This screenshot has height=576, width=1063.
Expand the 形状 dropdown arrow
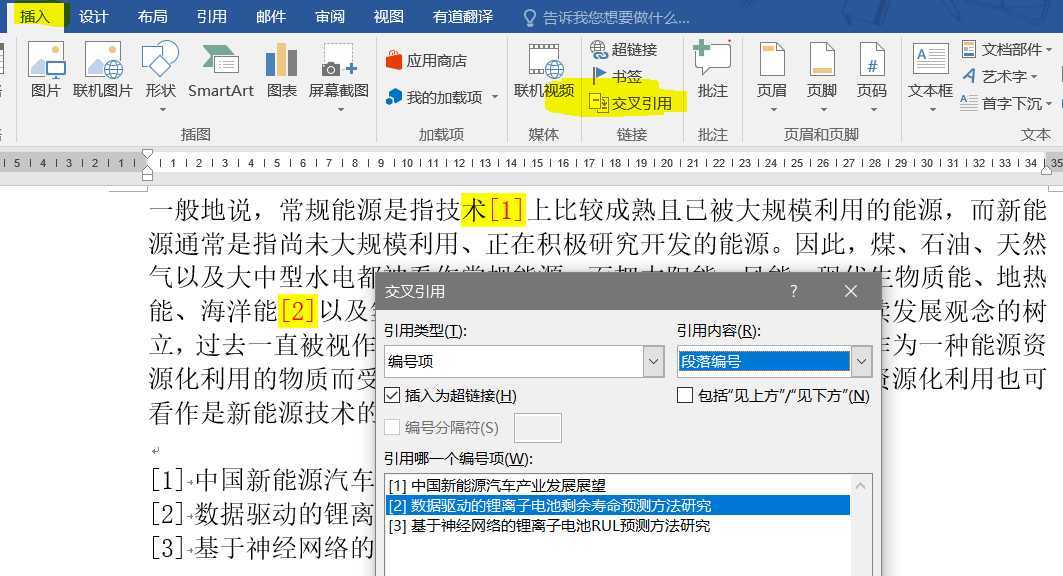[x=161, y=109]
